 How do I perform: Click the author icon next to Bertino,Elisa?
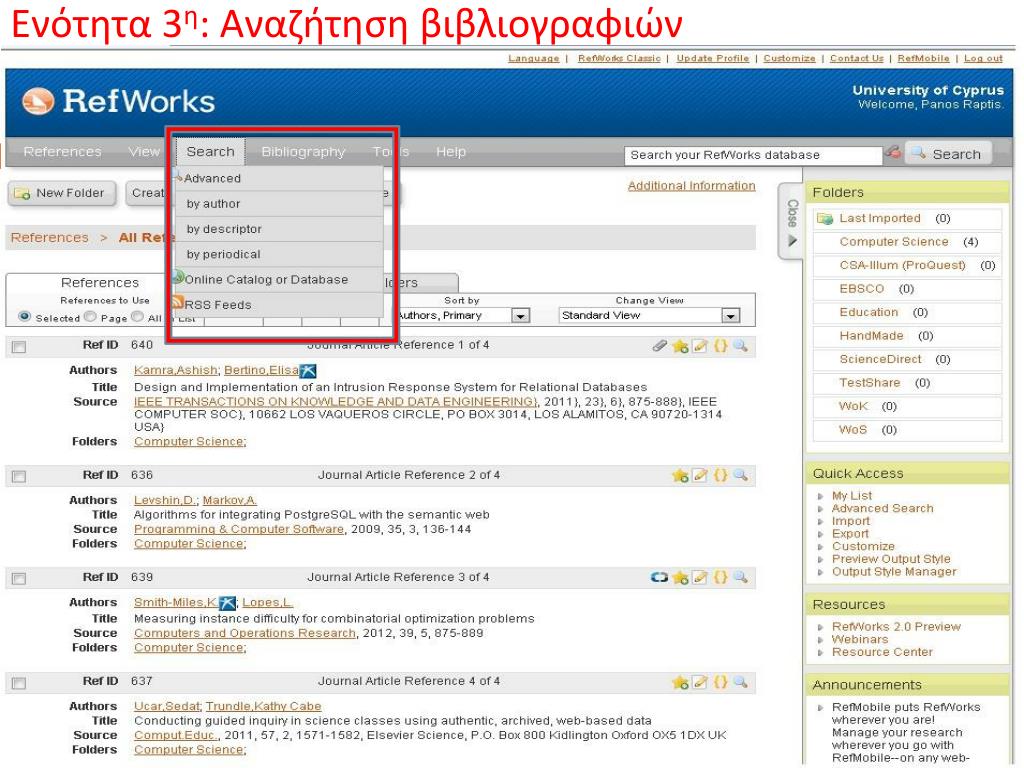point(308,370)
